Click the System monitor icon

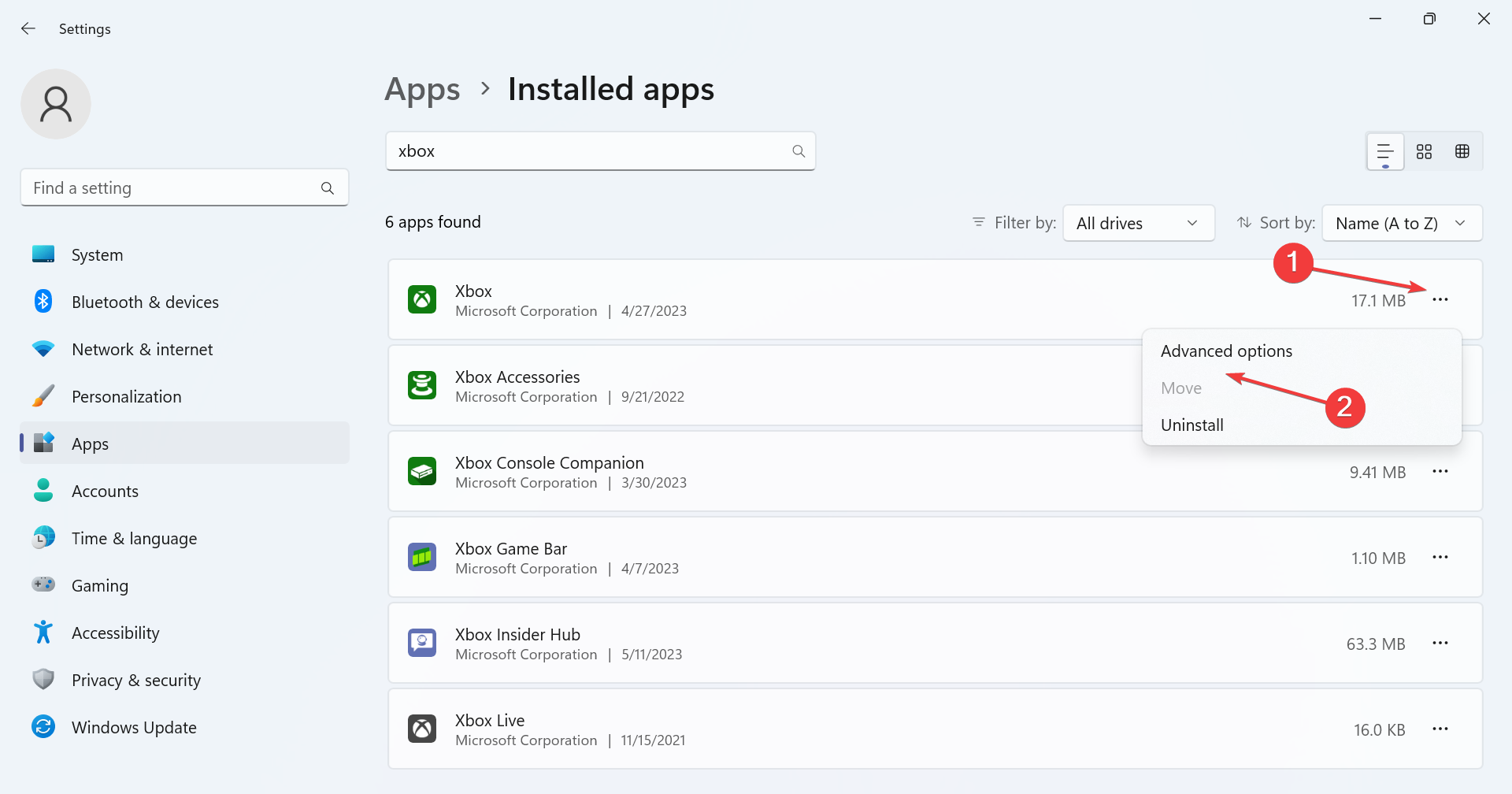(x=43, y=254)
